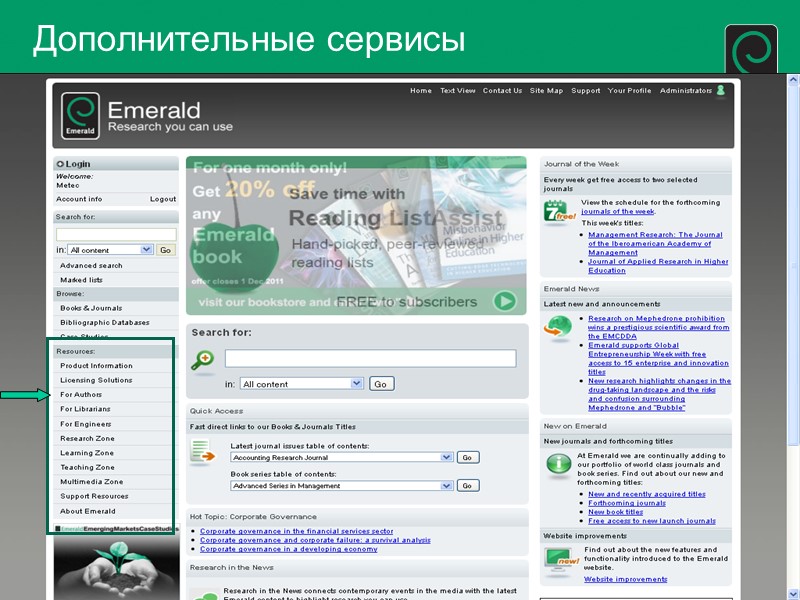Open the Advanced Series in Management dropdown
The image size is (800, 600).
(x=341, y=486)
